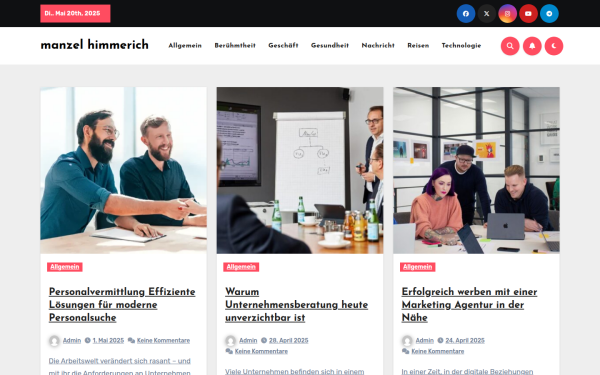Open Keine Kommentare on Unternehmensberatung post
The image size is (600, 375).
tap(261, 351)
